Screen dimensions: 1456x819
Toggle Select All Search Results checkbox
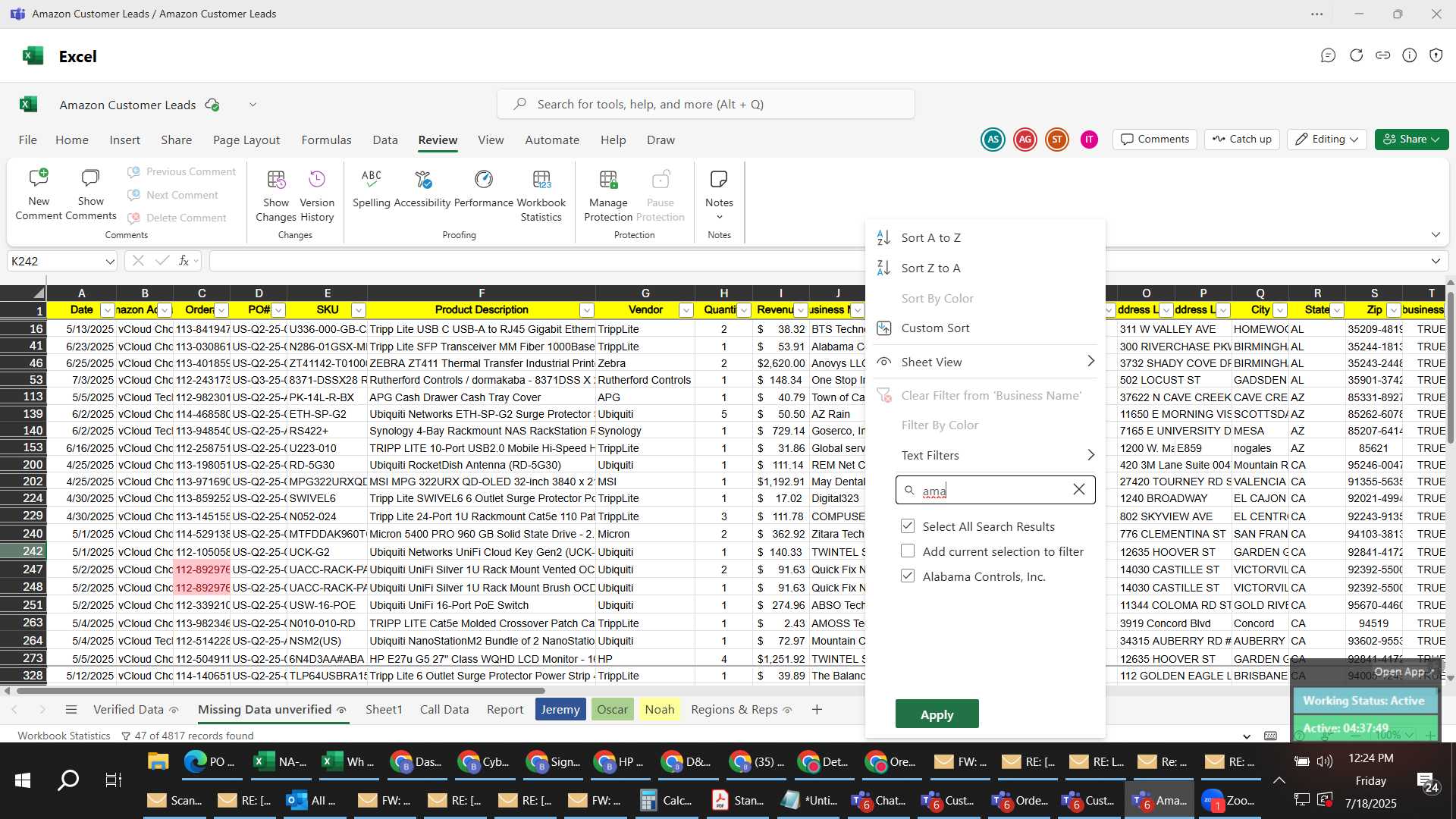[907, 526]
